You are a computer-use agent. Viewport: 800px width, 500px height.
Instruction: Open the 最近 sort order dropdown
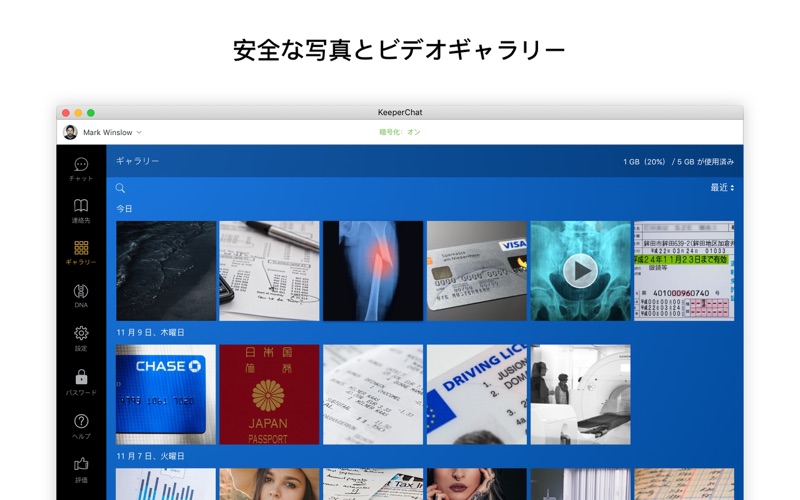point(722,188)
